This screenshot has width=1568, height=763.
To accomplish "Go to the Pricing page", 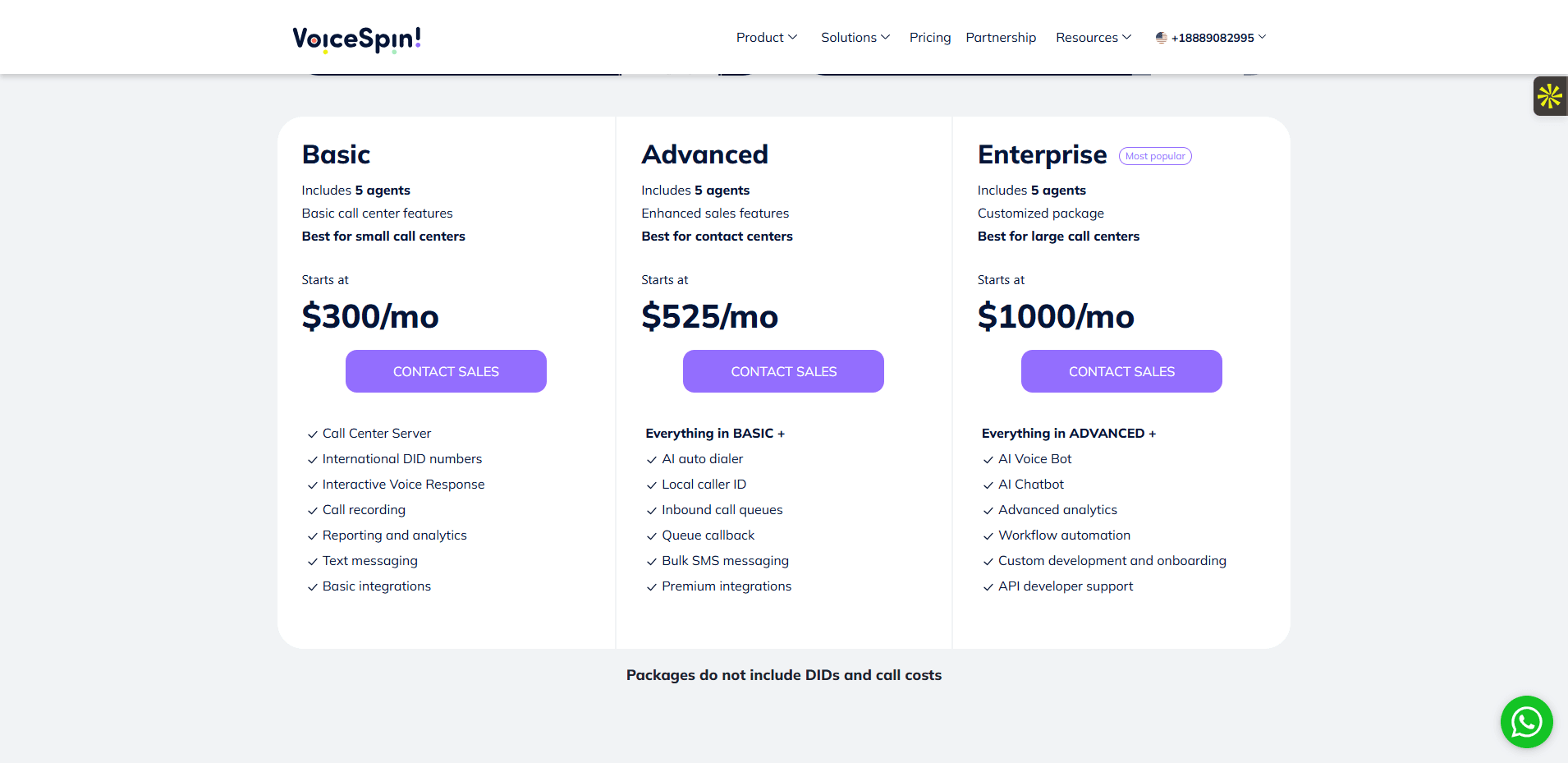I will (x=929, y=38).
